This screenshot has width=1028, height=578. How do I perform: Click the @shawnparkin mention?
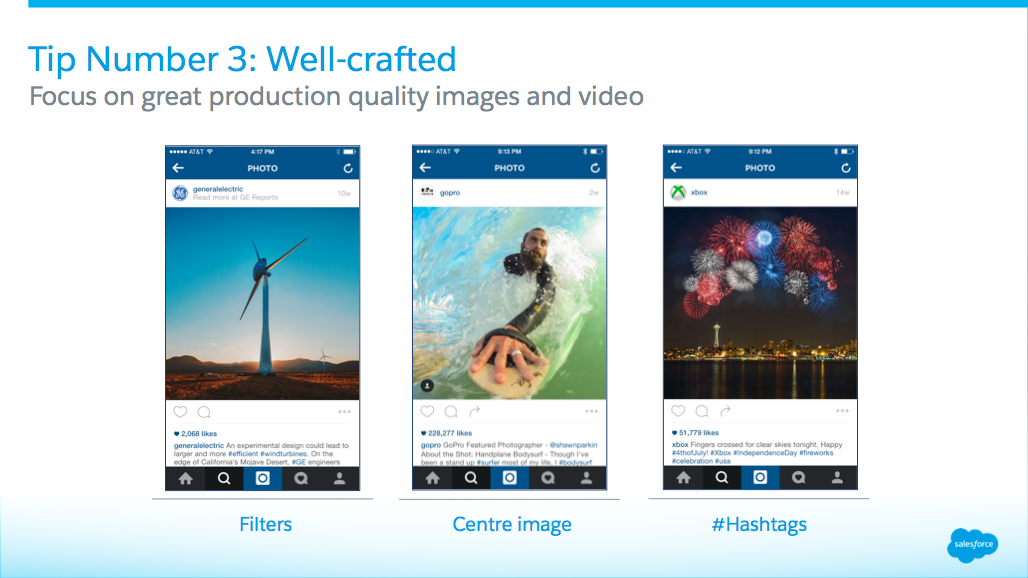pos(573,445)
